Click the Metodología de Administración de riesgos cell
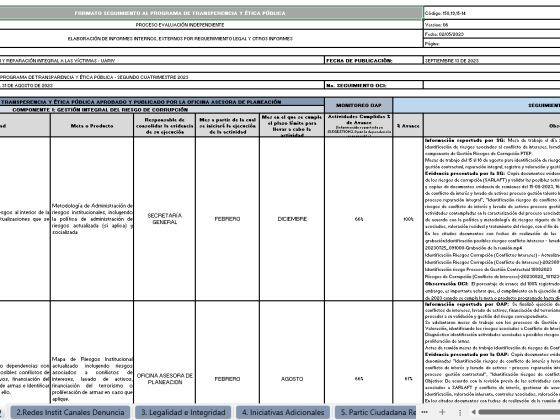Viewport: 560px width, 420px height. pyautogui.click(x=92, y=219)
